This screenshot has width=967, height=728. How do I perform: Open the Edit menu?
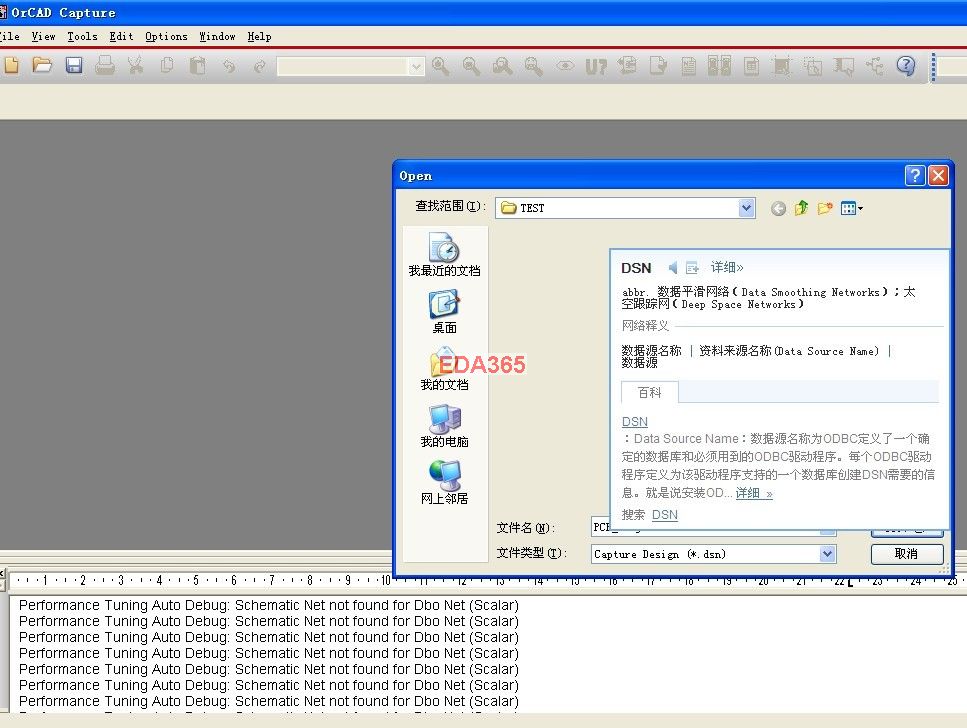pyautogui.click(x=121, y=36)
